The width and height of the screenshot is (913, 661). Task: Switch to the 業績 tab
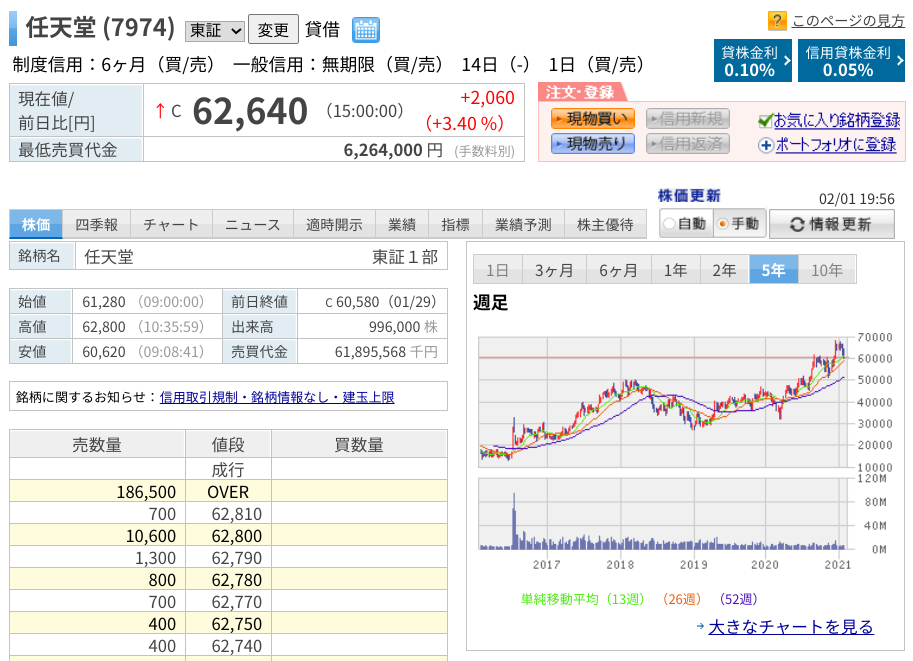[402, 224]
